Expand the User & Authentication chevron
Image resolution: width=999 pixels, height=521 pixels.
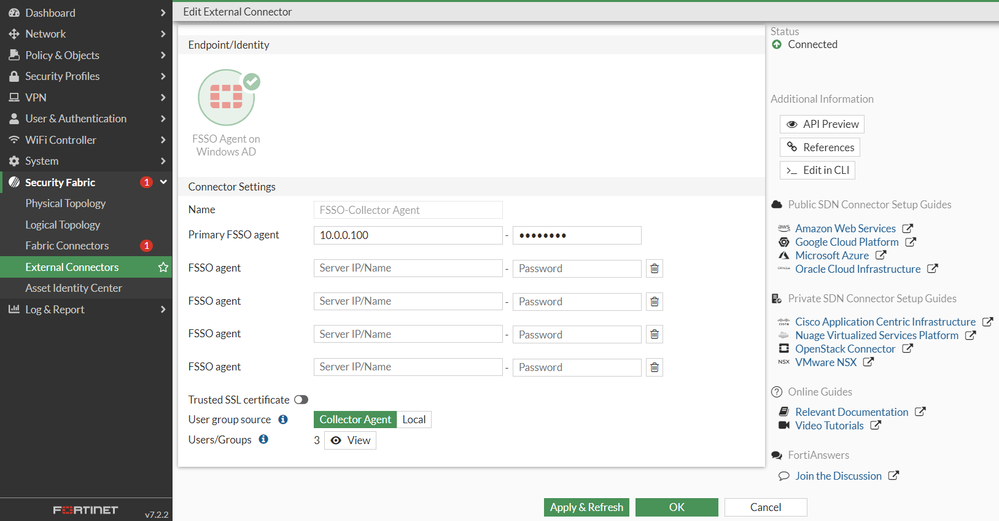coord(163,118)
